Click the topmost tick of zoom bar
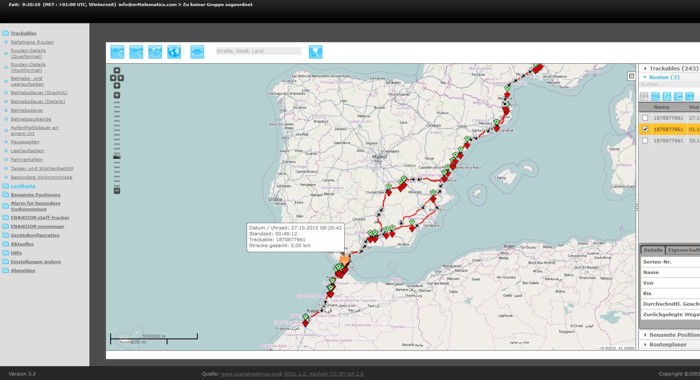700x380 pixels. pyautogui.click(x=117, y=102)
